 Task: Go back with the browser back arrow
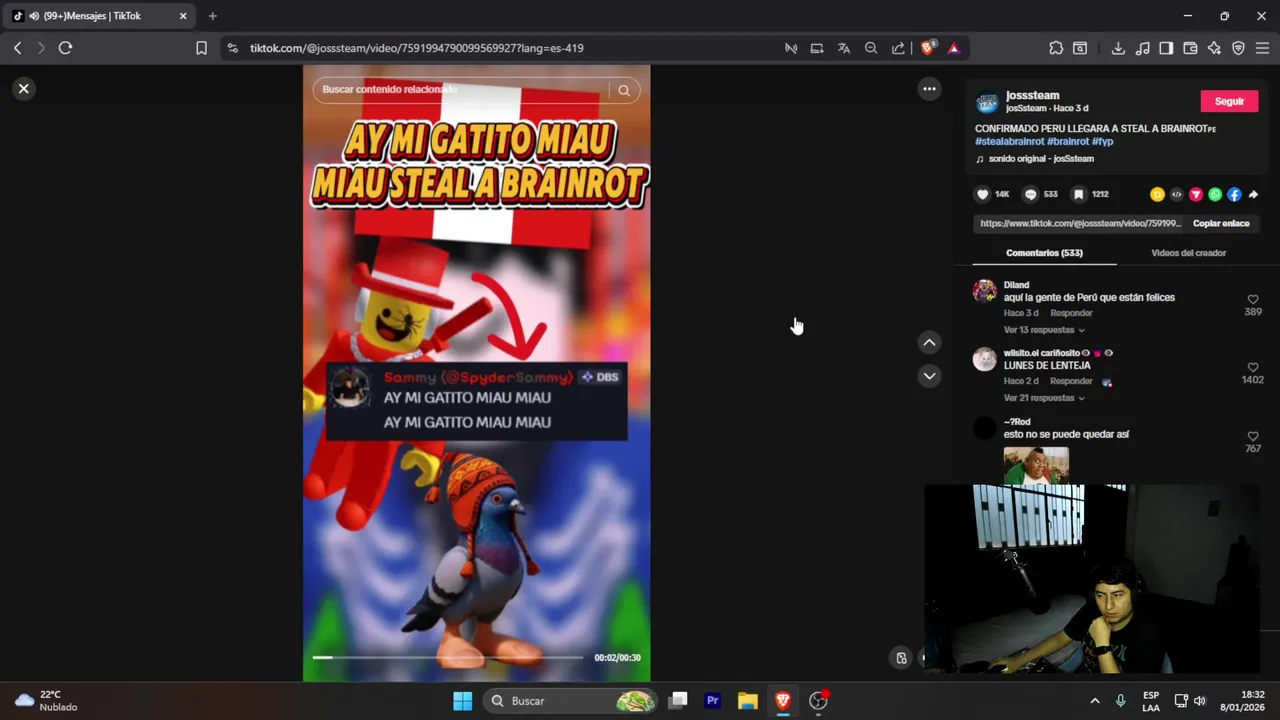tap(17, 48)
